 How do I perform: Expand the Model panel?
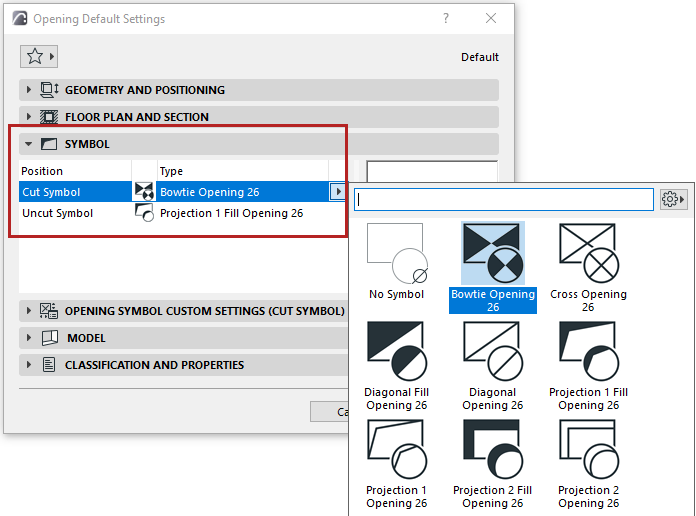pos(29,338)
